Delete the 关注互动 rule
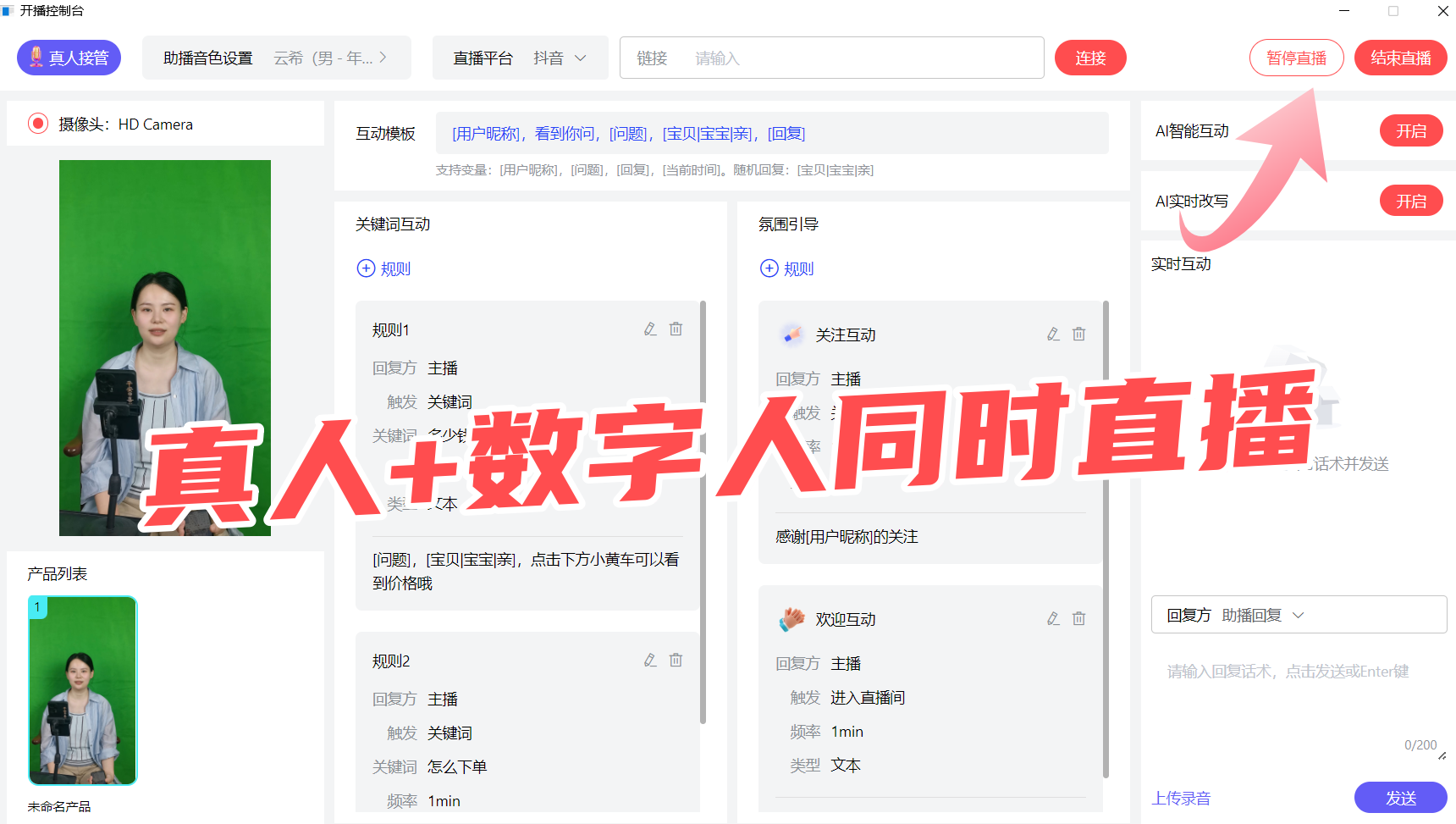Viewport: 1456px width, 824px height. [x=1078, y=334]
